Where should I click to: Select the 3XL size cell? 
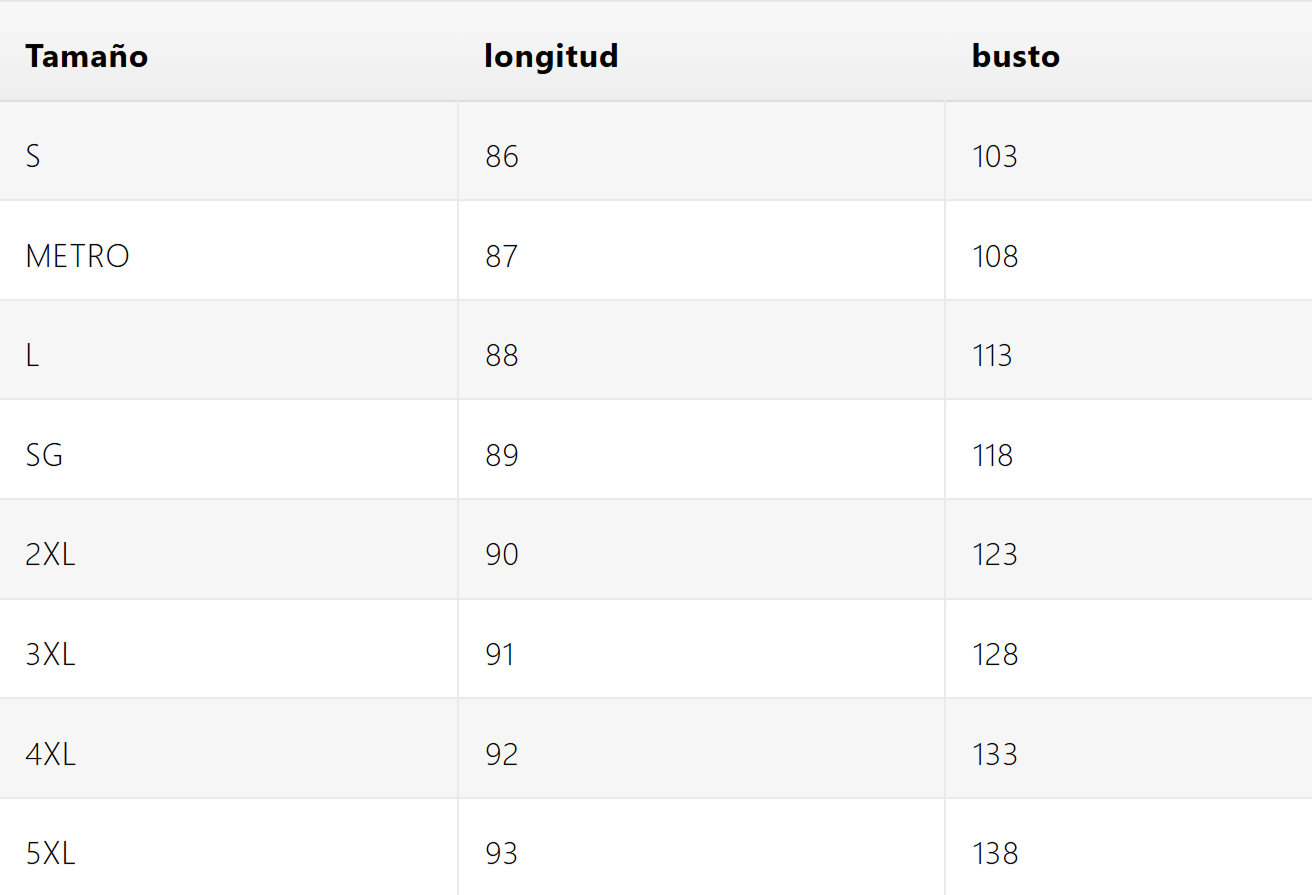click(x=50, y=654)
